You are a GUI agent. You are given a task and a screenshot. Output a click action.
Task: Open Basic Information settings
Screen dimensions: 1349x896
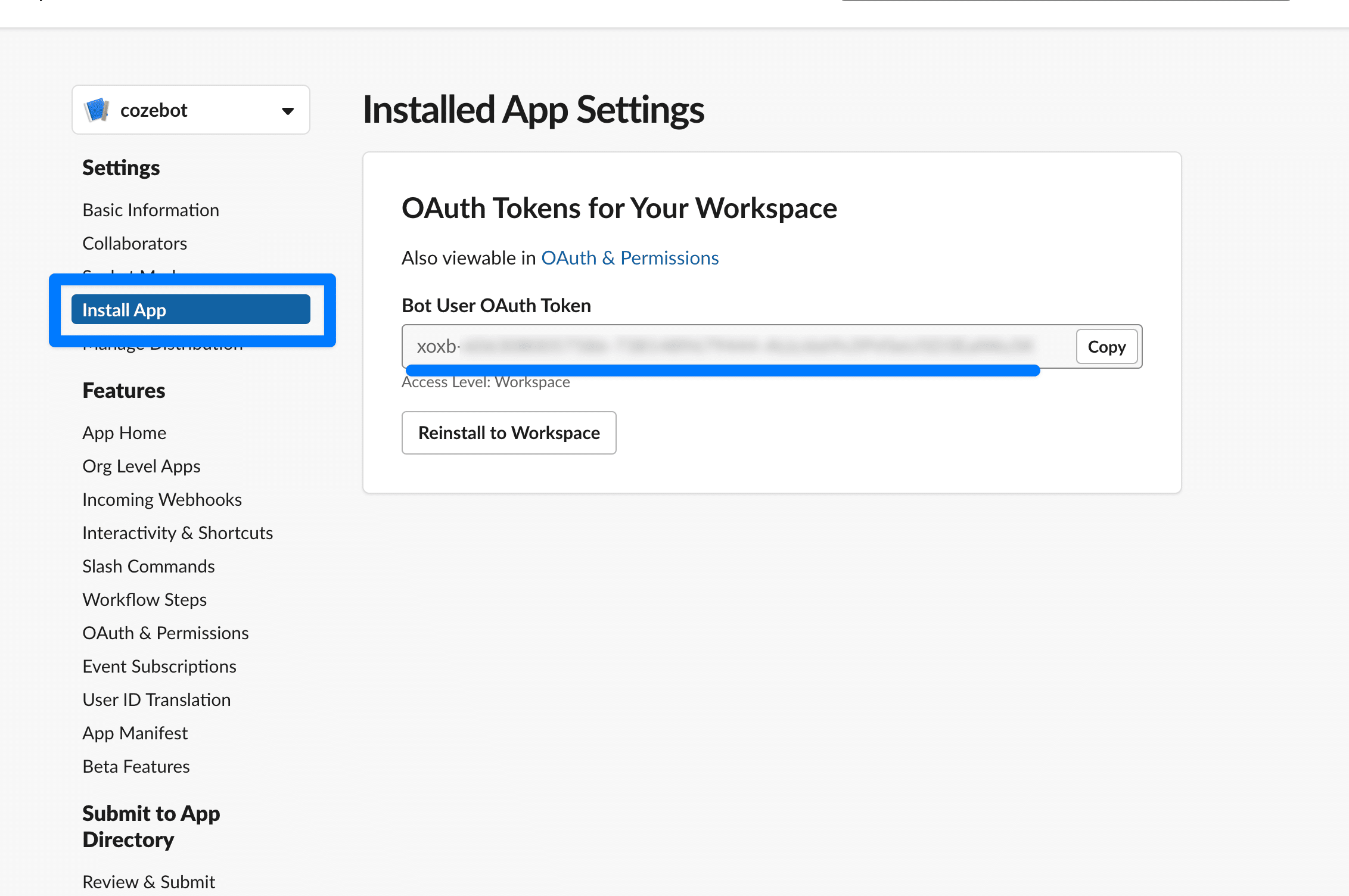click(151, 210)
